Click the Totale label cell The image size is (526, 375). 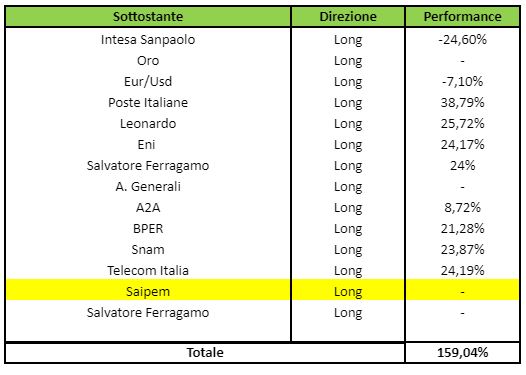pyautogui.click(x=205, y=353)
